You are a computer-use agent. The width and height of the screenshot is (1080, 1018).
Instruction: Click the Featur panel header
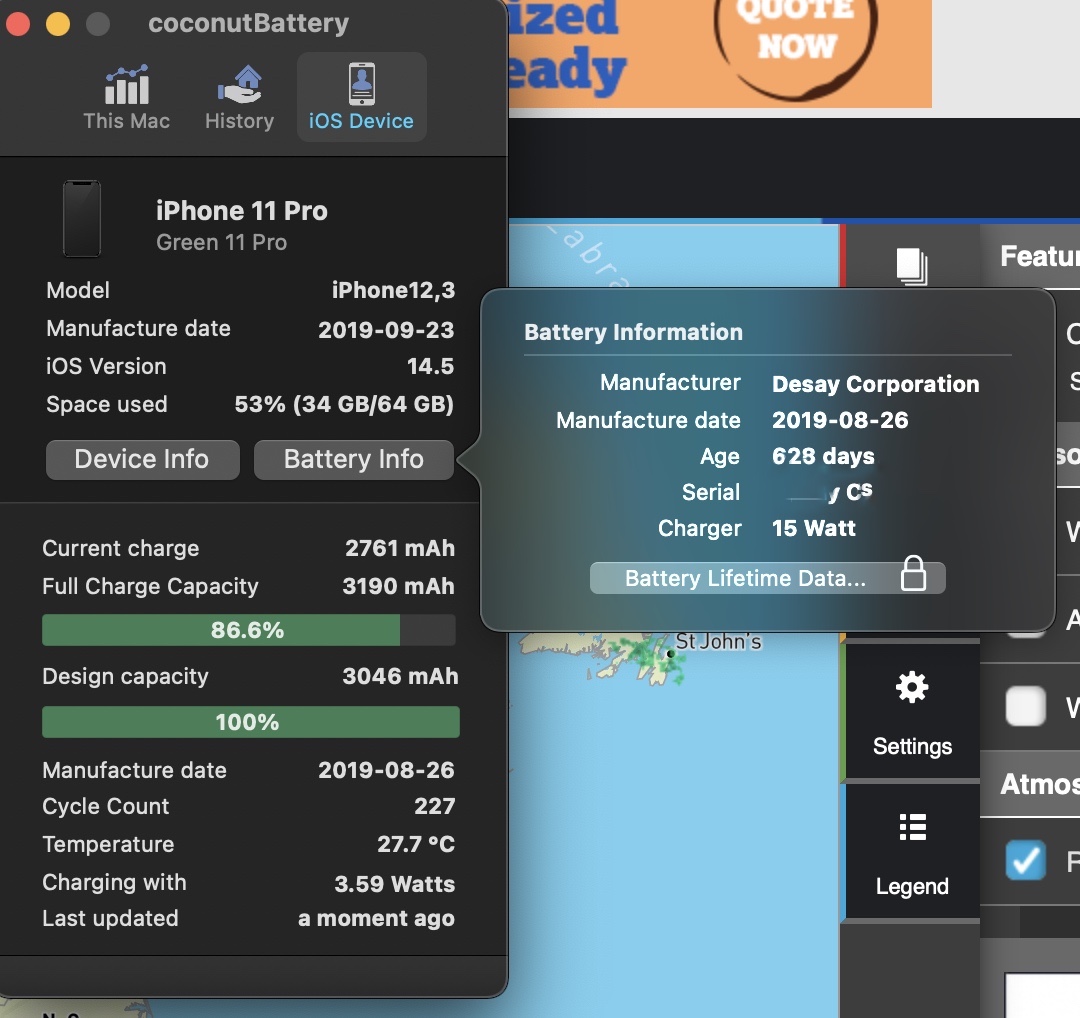pyautogui.click(x=1030, y=256)
